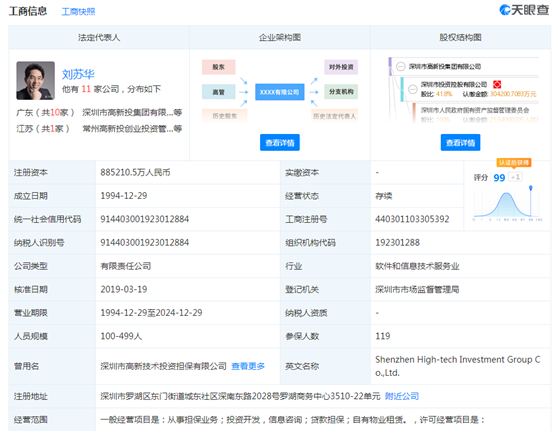Click business status value 存续
Image resolution: width=558 pixels, height=433 pixels.
coord(384,196)
